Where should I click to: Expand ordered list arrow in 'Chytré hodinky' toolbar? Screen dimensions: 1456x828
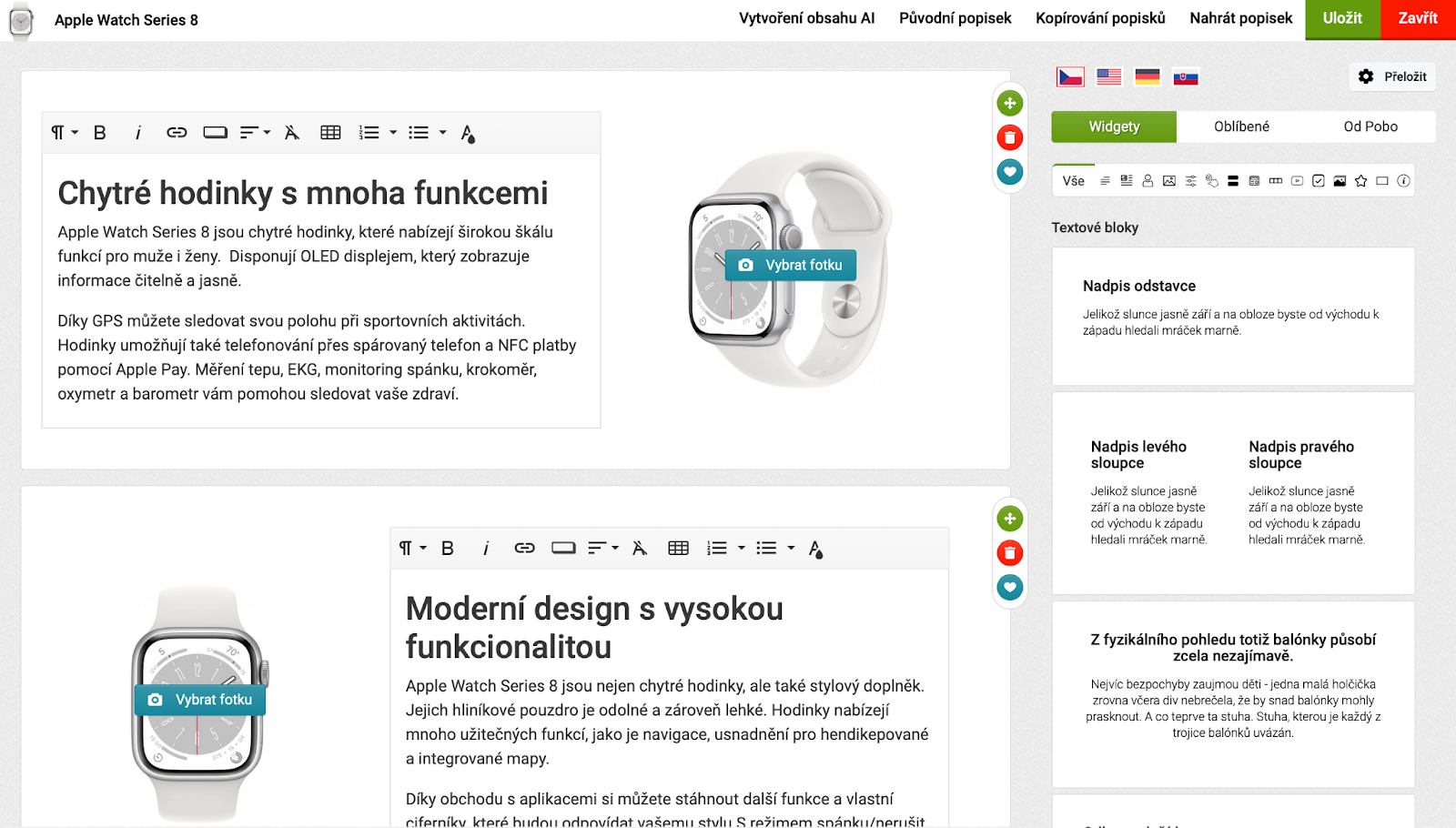(393, 133)
